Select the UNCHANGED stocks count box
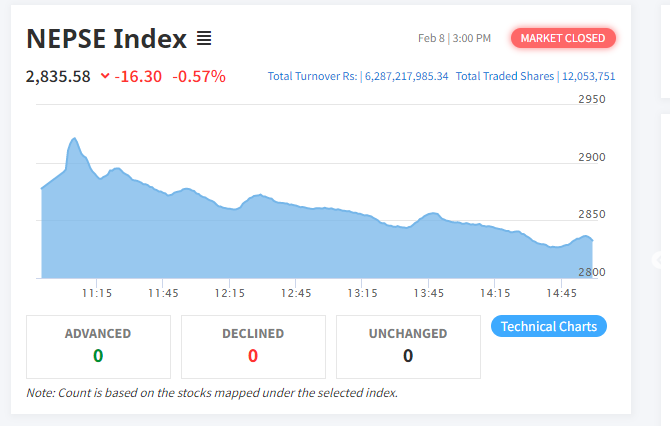 coord(408,346)
